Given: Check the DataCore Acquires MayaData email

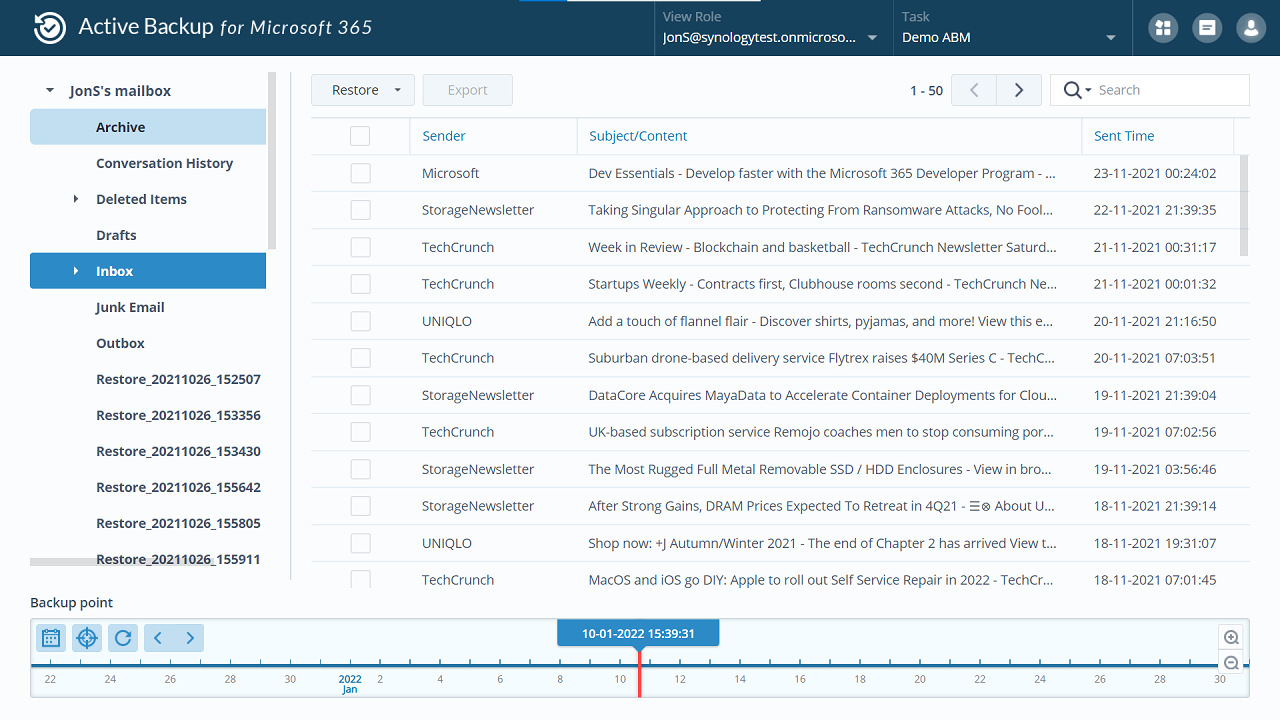Looking at the screenshot, I should [360, 395].
